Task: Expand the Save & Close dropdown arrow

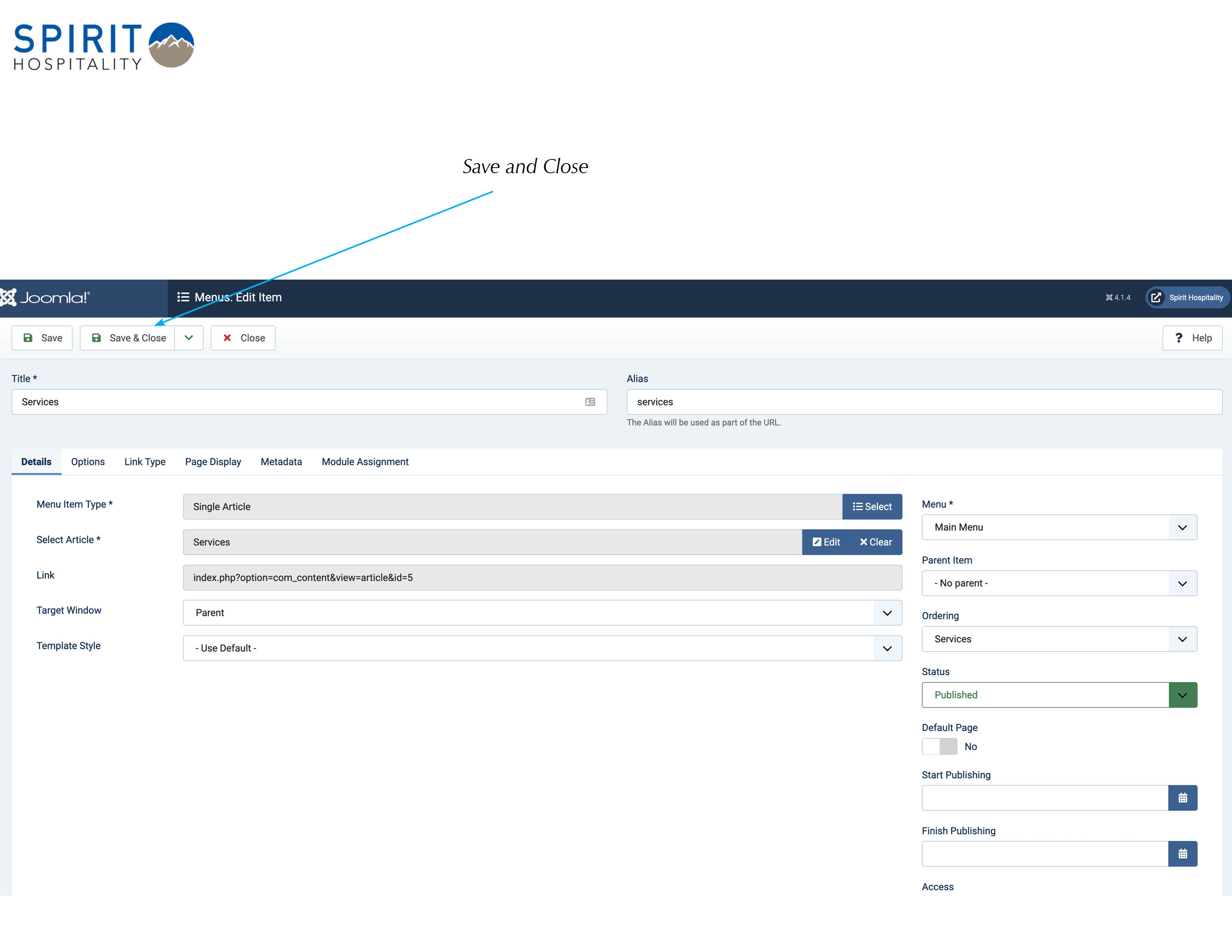Action: point(189,338)
